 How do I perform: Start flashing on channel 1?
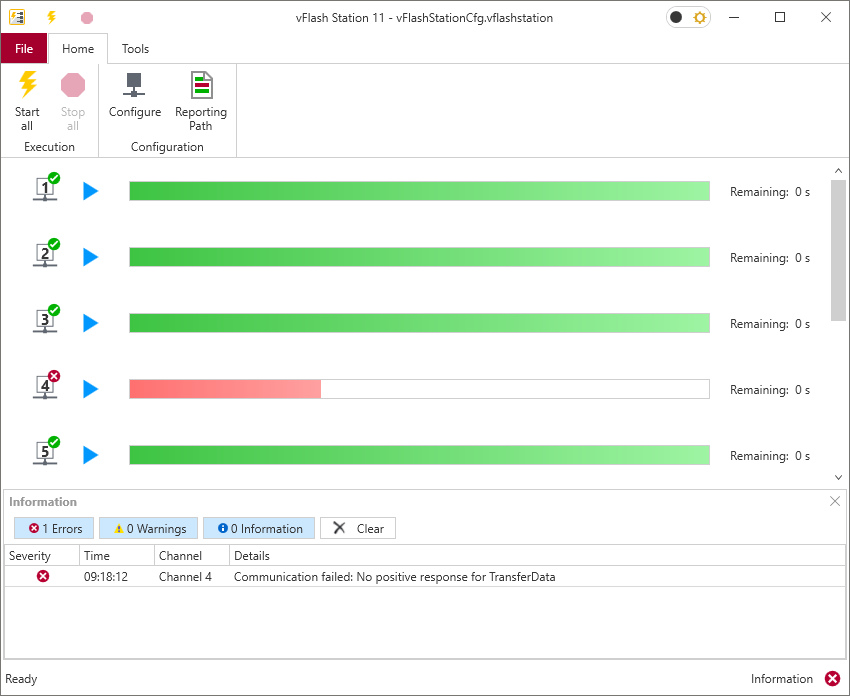click(91, 191)
